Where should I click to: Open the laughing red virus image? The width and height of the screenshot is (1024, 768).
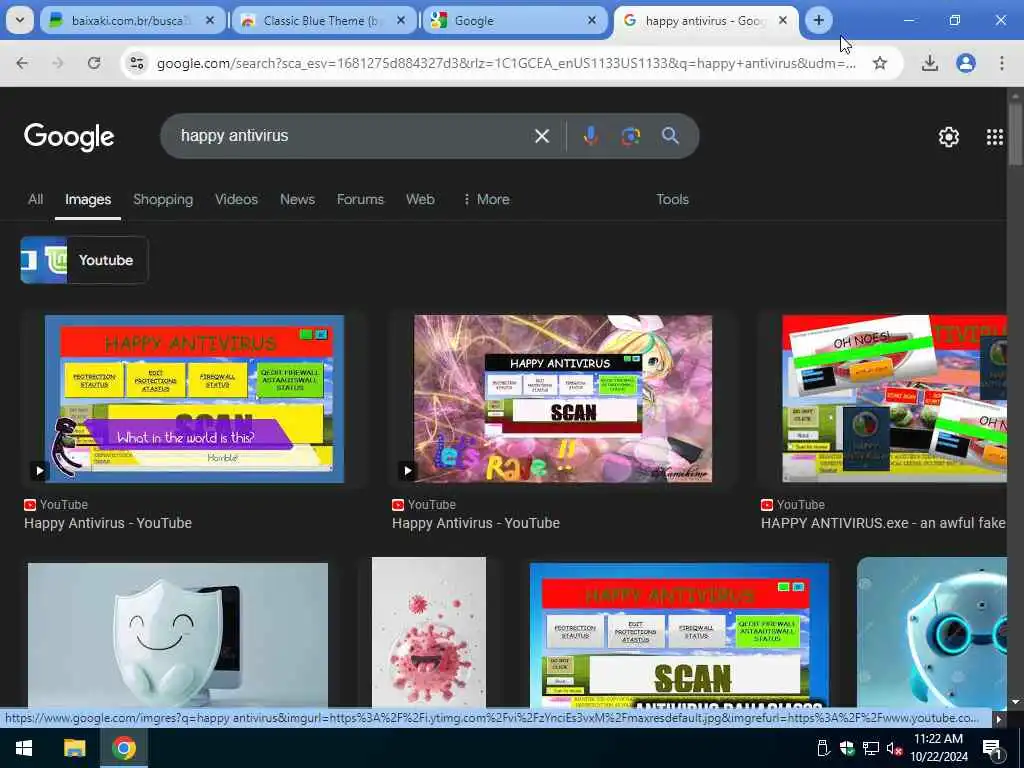coord(428,632)
